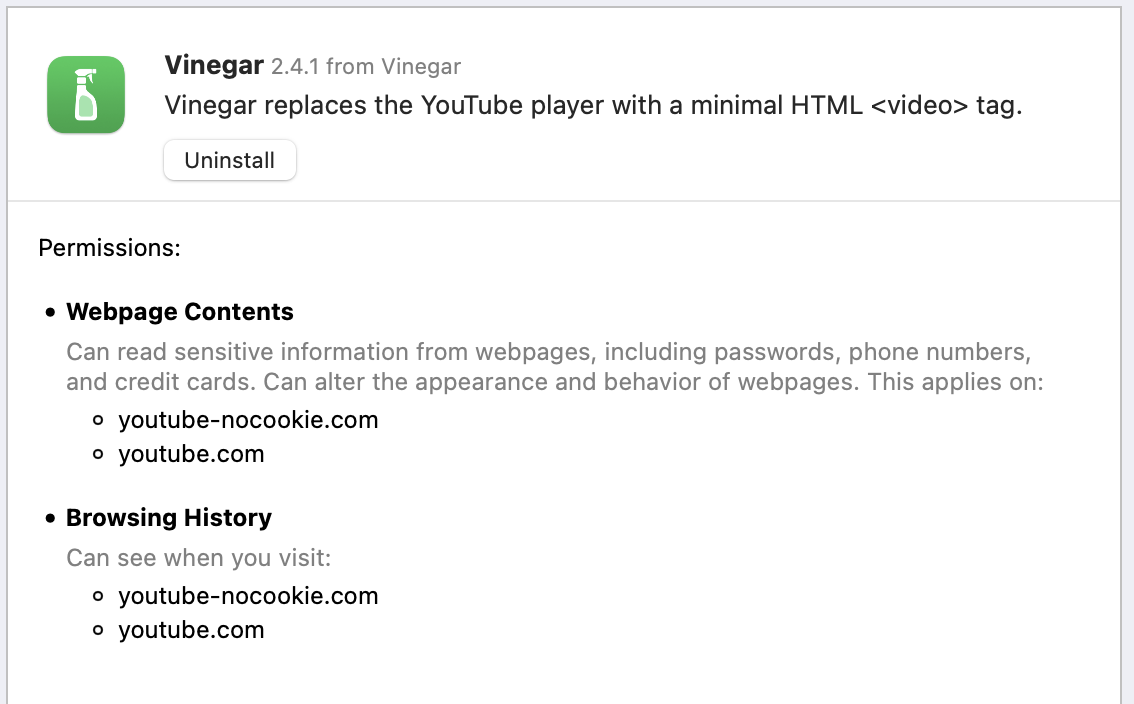The image size is (1134, 704).
Task: Click the bullet before Browsing History
Action: [51, 519]
